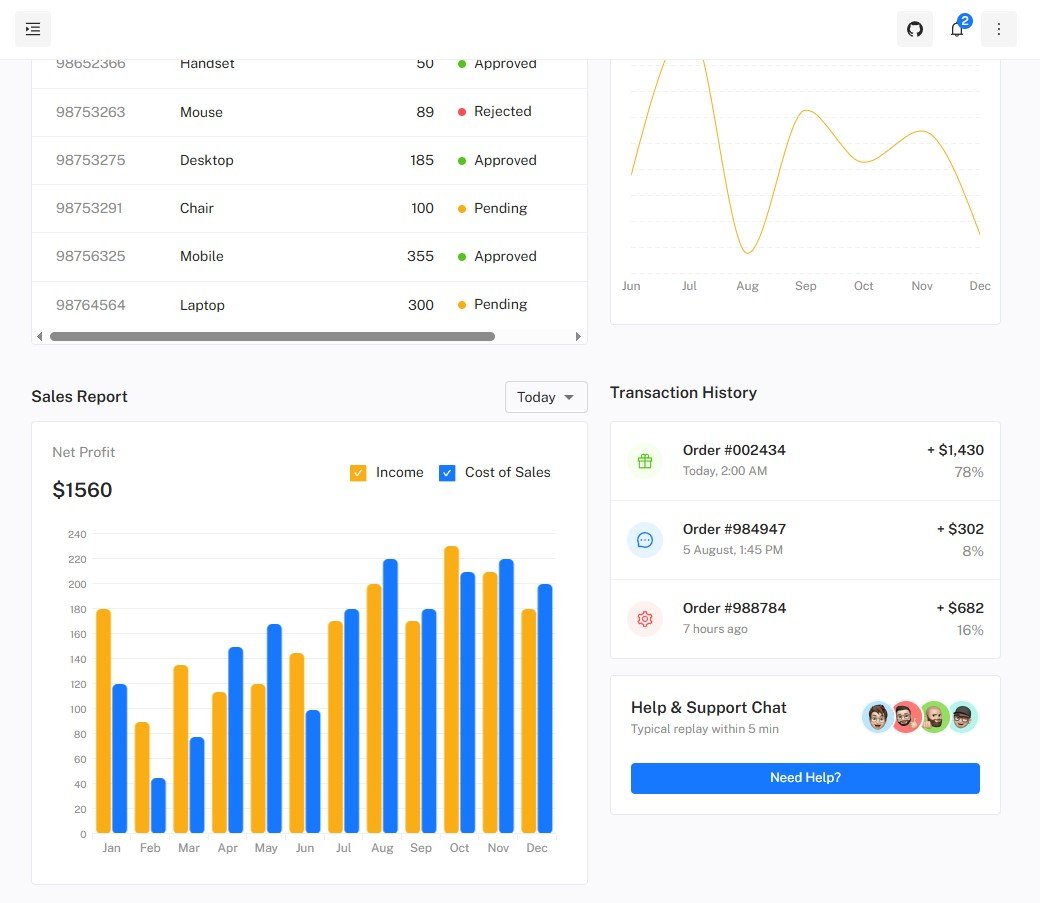Click the last support agent avatar
This screenshot has width=1040, height=903.
[x=962, y=717]
